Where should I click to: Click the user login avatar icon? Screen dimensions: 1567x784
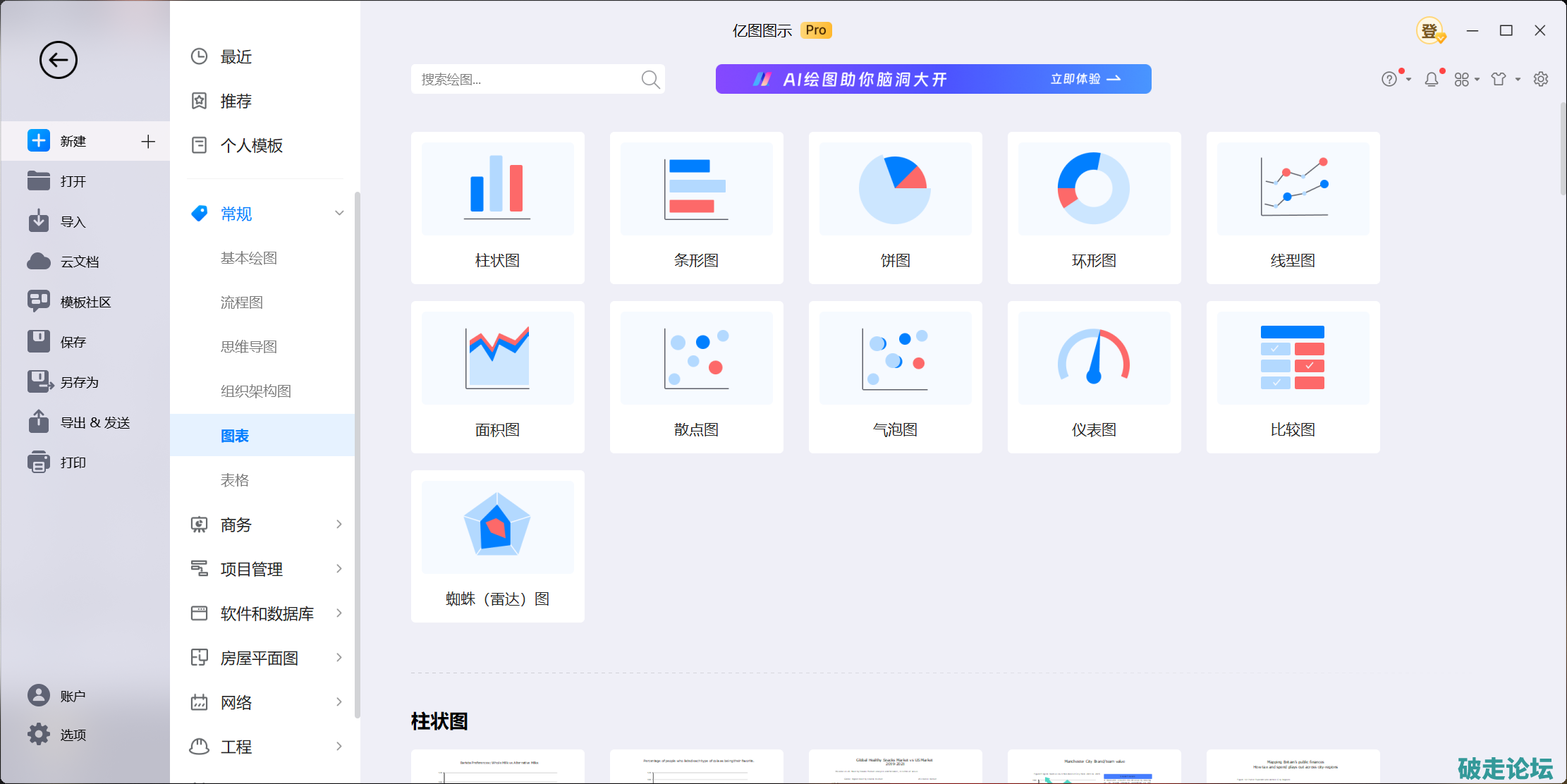[1429, 31]
